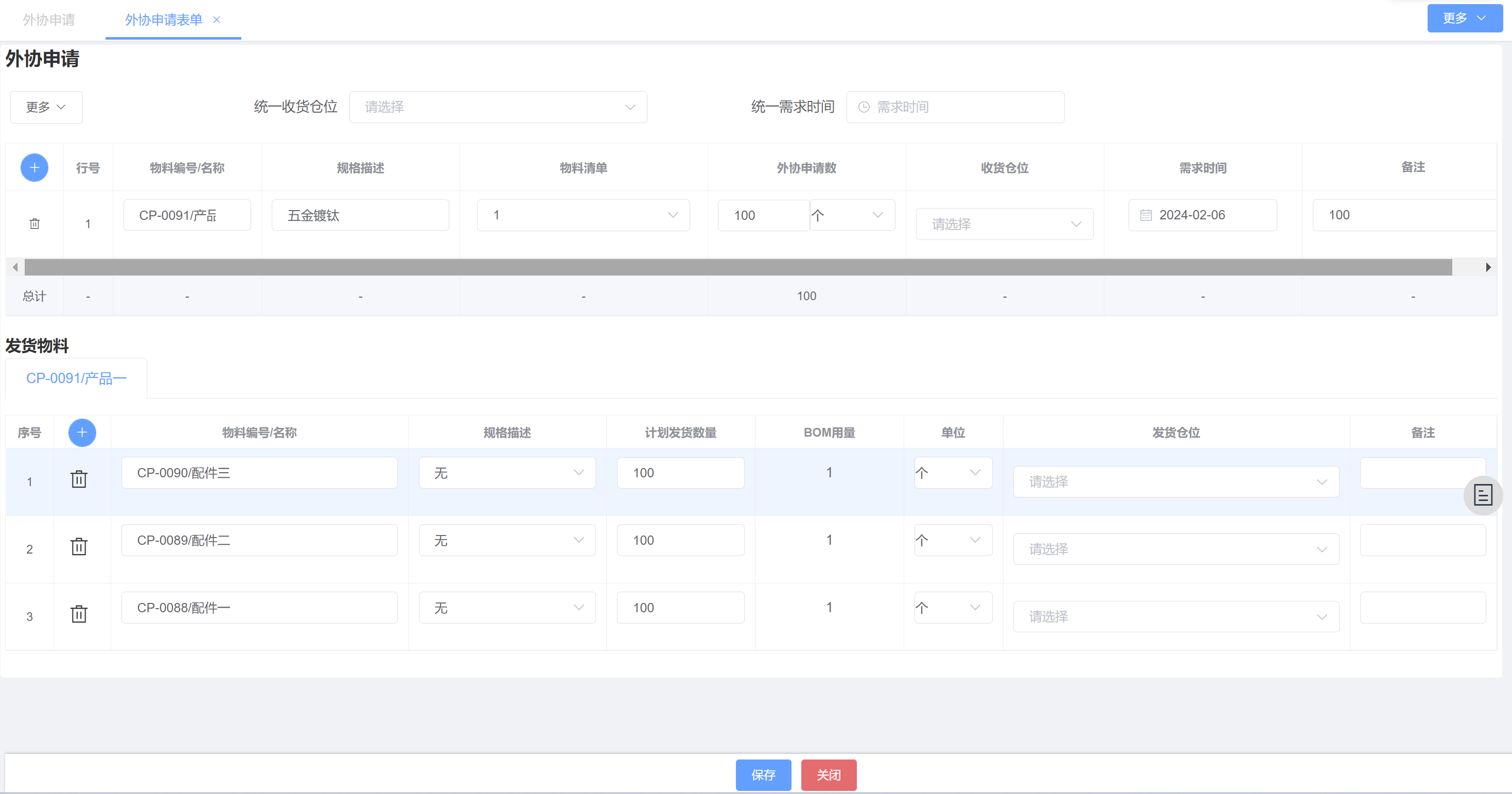Open the 规格描述 dropdown for CP-0089/配件二

[507, 540]
